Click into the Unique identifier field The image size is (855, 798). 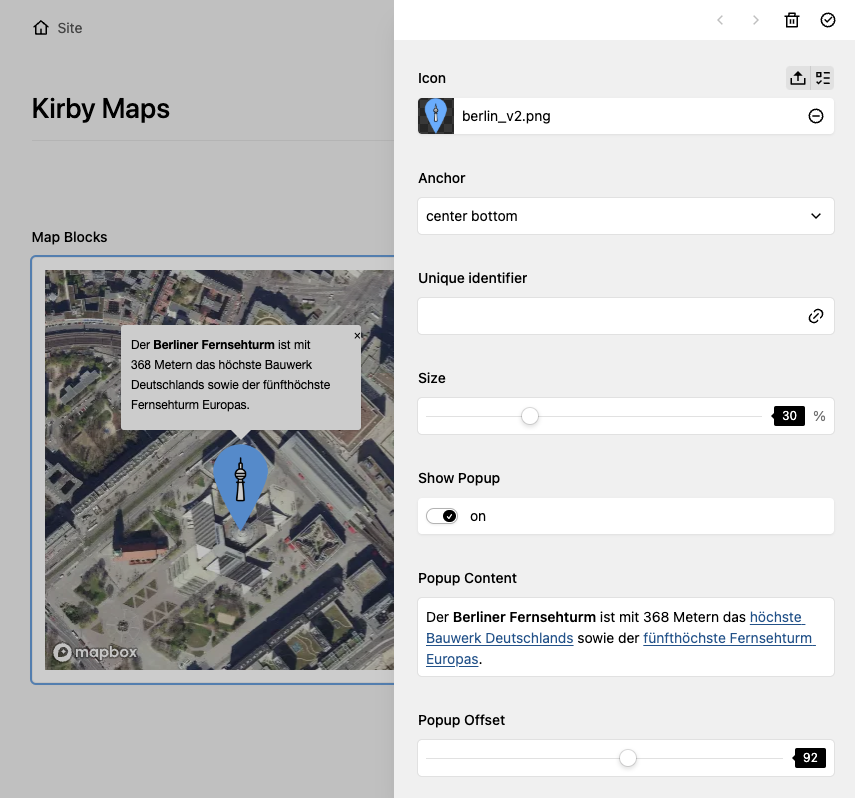pos(610,316)
